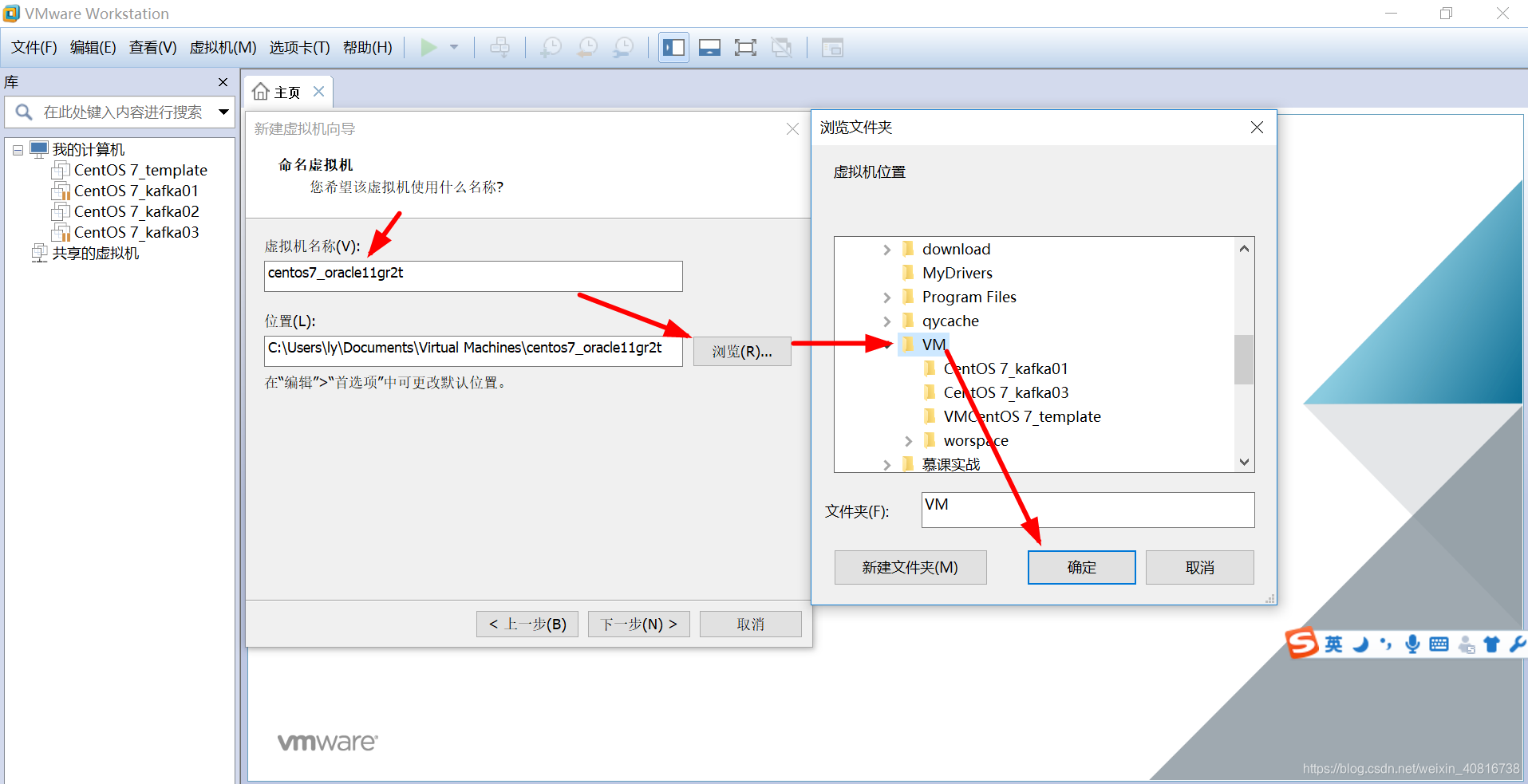Select CentOS 7_template in the library
Viewport: 1528px width, 784px height.
[140, 170]
